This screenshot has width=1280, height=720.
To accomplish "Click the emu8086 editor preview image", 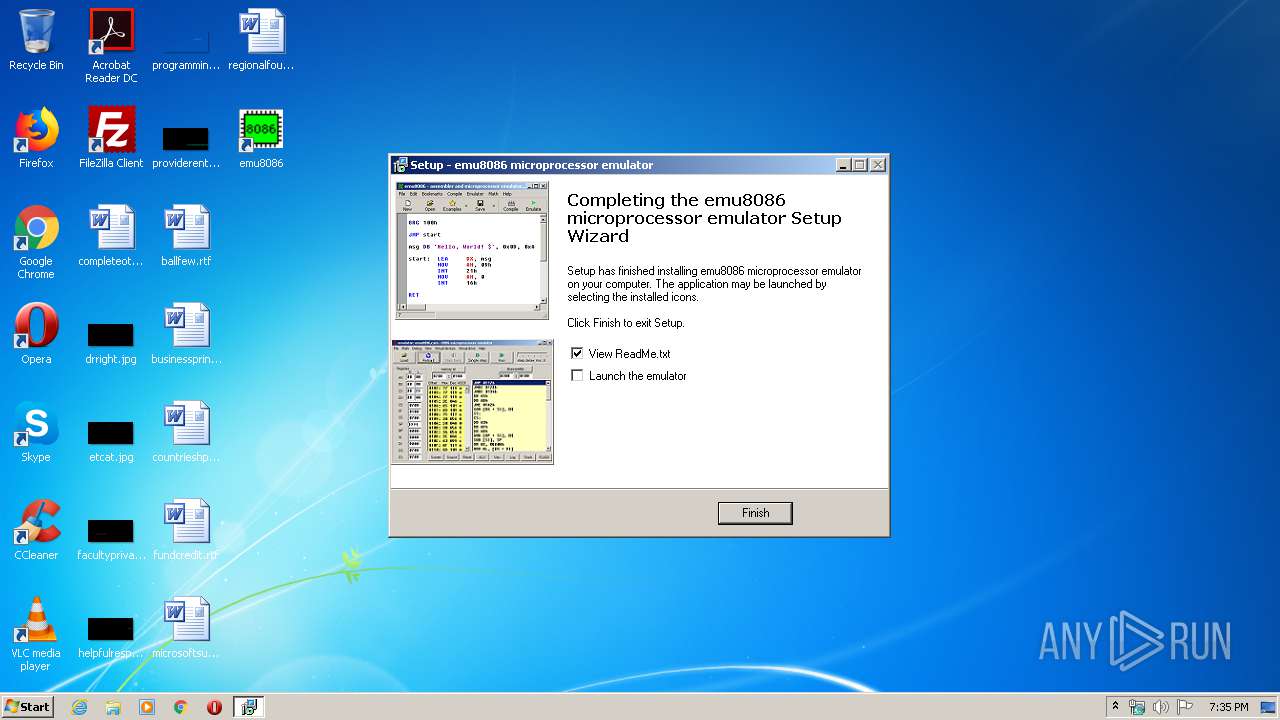I will [x=471, y=250].
